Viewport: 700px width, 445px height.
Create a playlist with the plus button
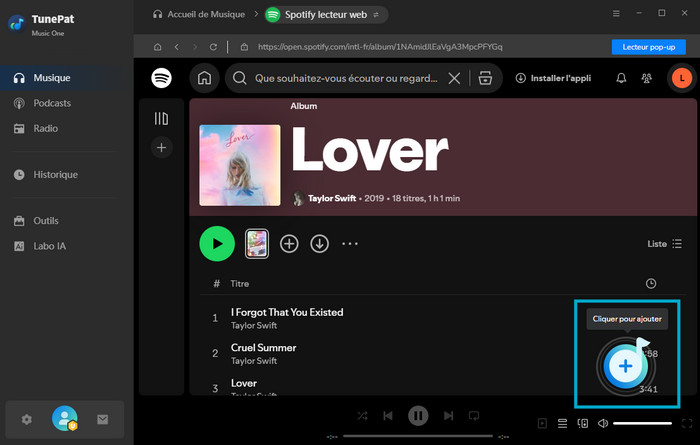pos(162,147)
